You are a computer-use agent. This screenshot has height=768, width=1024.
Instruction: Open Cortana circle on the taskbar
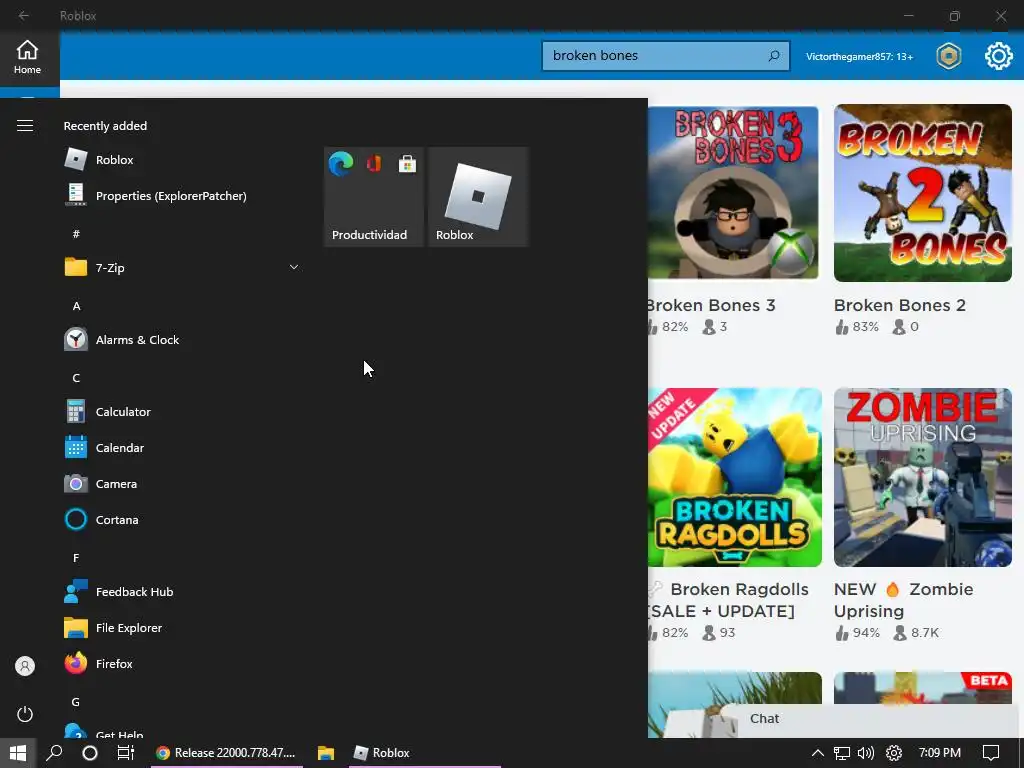89,753
